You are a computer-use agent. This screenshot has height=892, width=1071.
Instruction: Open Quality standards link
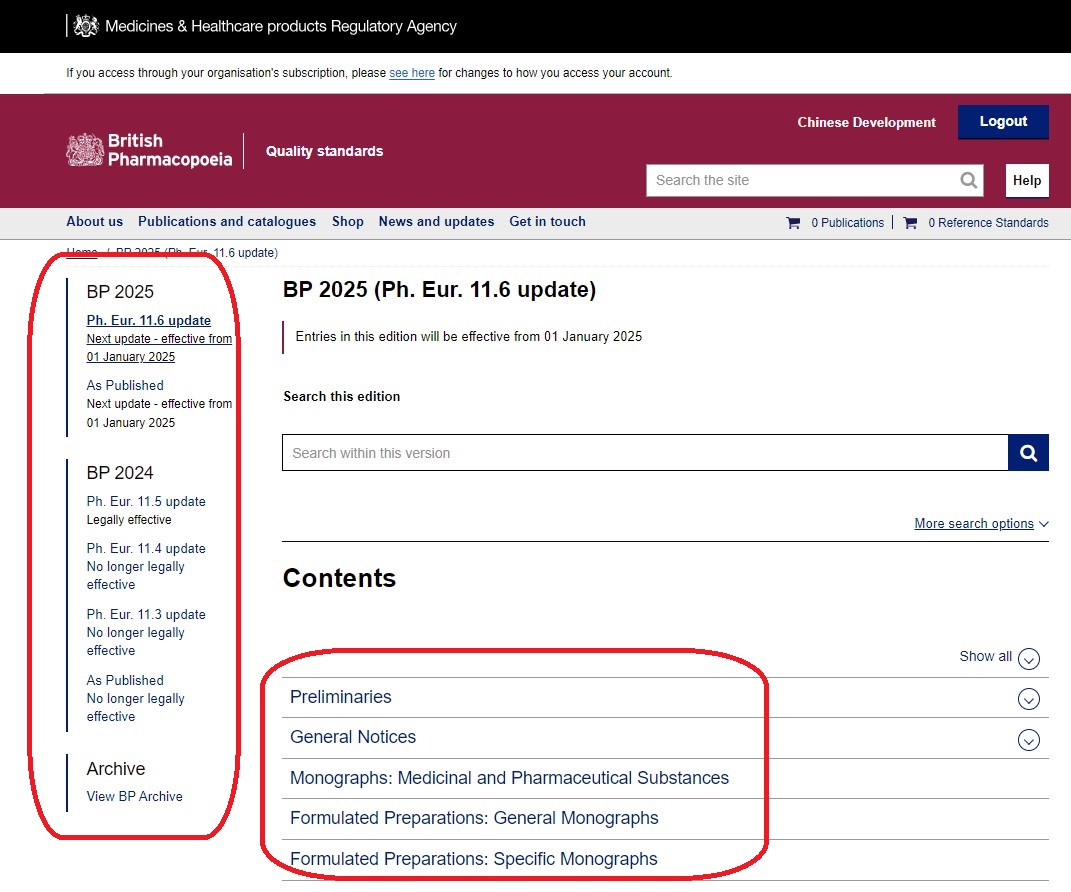(x=324, y=151)
